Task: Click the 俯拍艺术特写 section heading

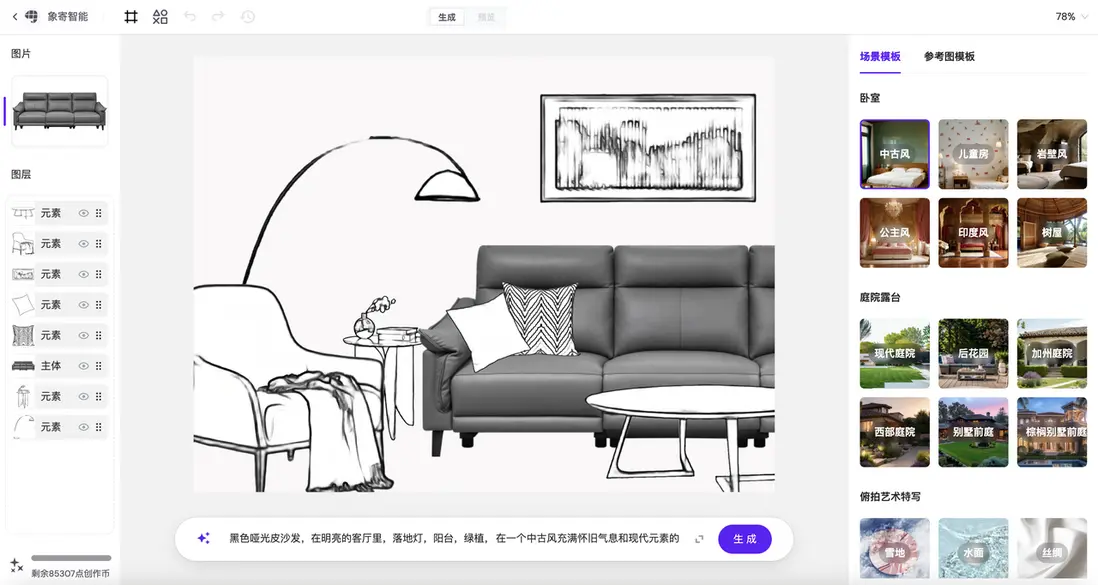Action: pyautogui.click(x=890, y=496)
